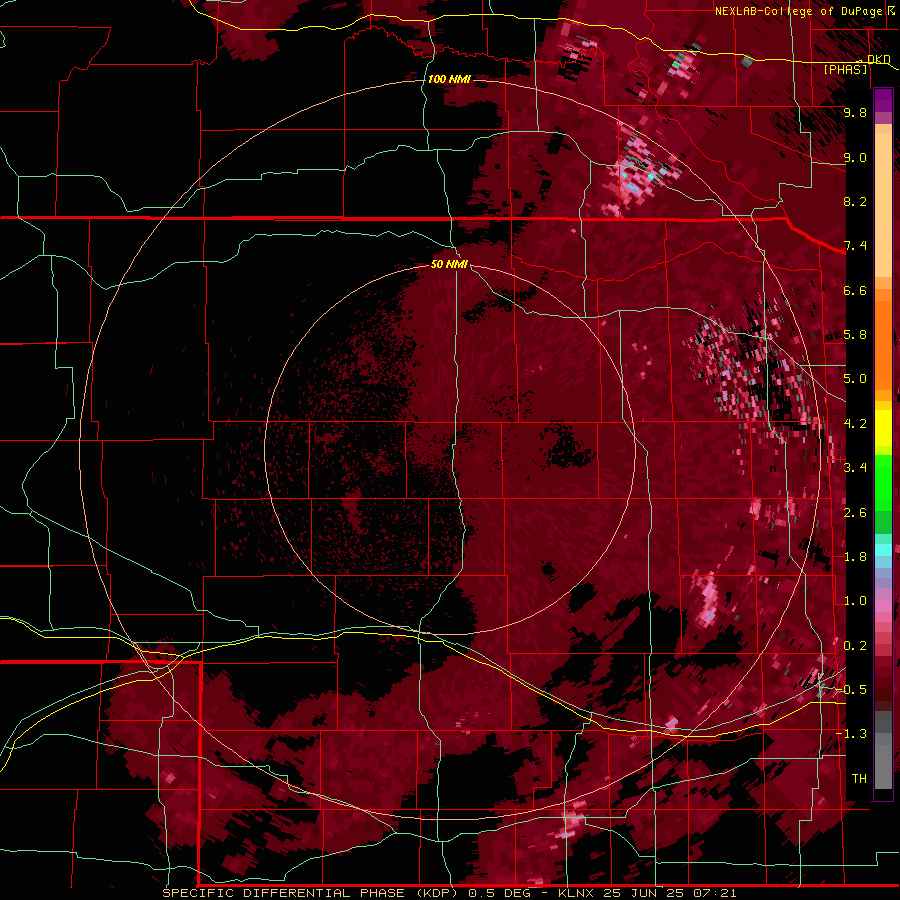The image size is (900, 900).
Task: Click the -0.5 legend value
Action: tap(852, 690)
